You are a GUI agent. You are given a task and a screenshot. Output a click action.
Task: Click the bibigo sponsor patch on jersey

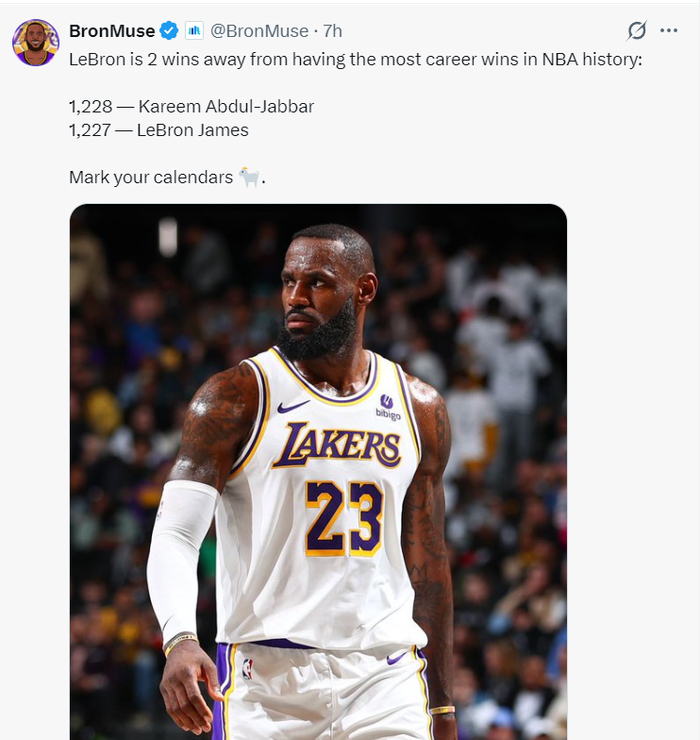387,407
